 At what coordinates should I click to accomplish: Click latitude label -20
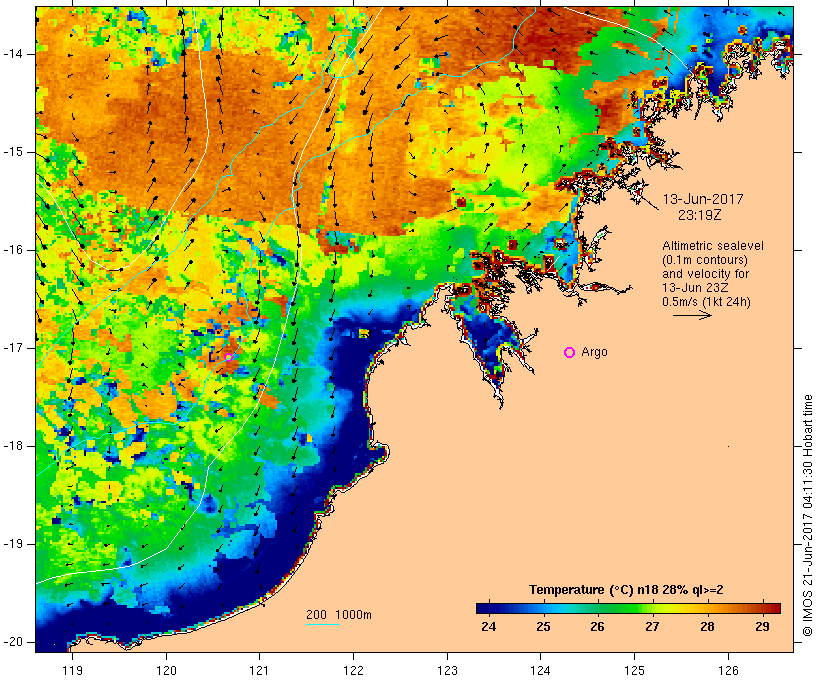click(x=13, y=642)
